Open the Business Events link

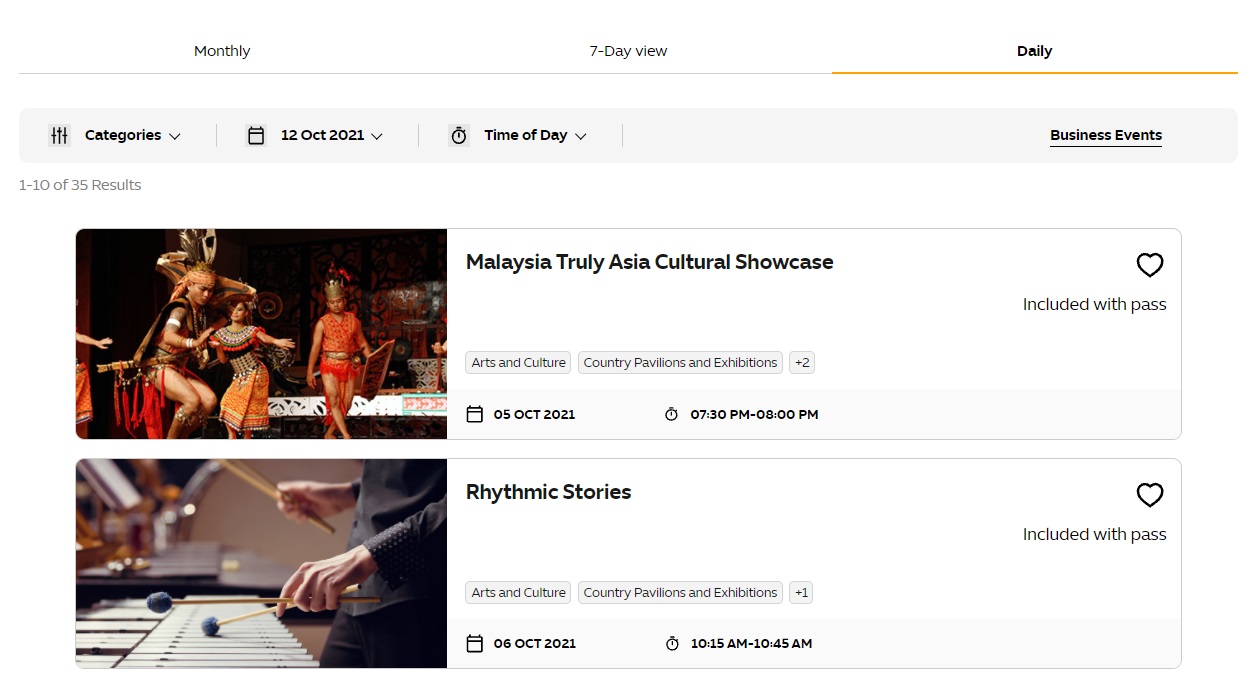1105,135
